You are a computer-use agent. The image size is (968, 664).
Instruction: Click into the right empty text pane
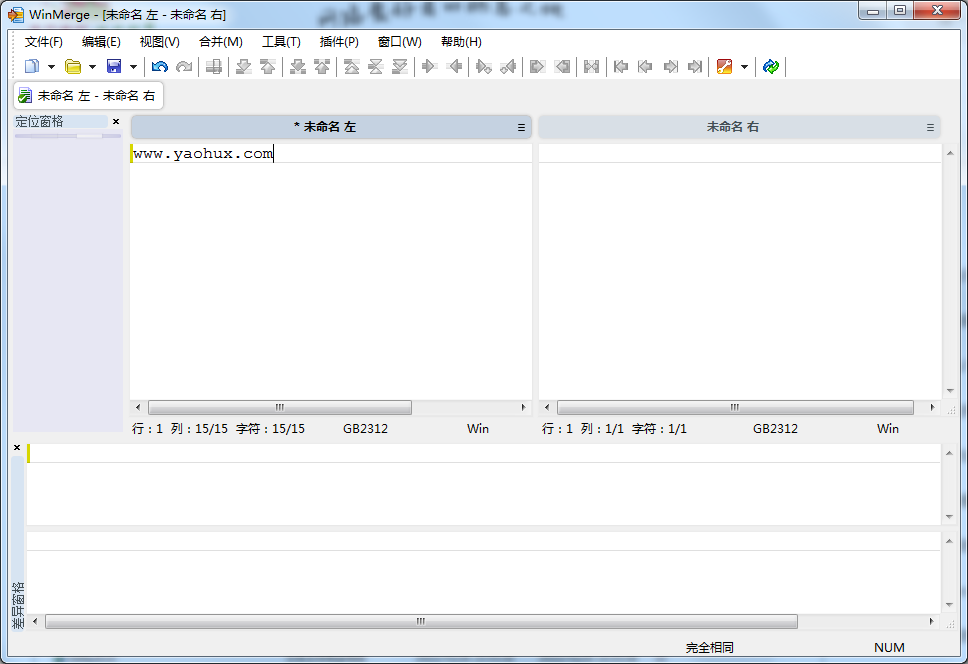click(x=740, y=270)
